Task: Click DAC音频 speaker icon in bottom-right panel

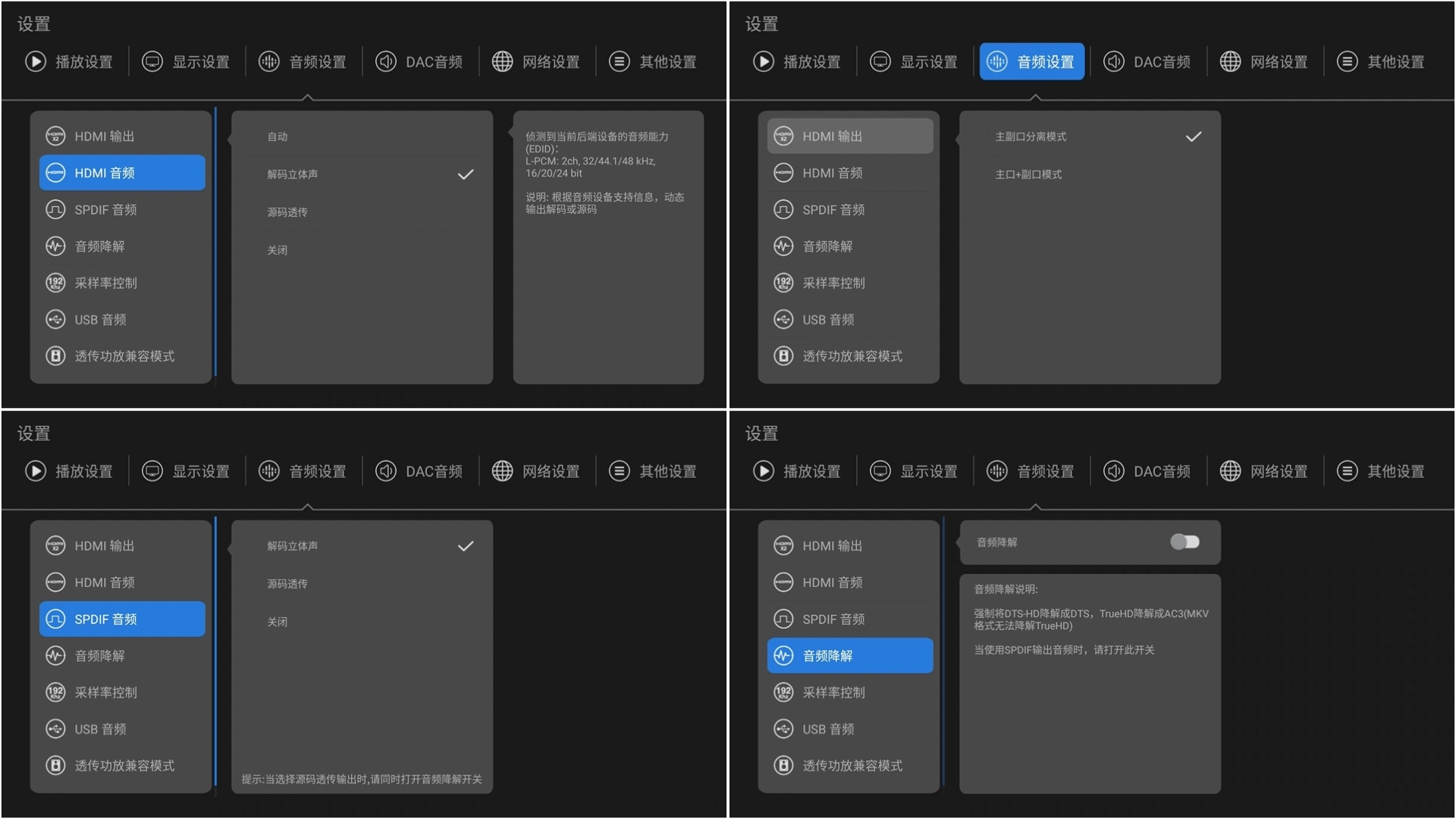Action: pyautogui.click(x=1114, y=471)
